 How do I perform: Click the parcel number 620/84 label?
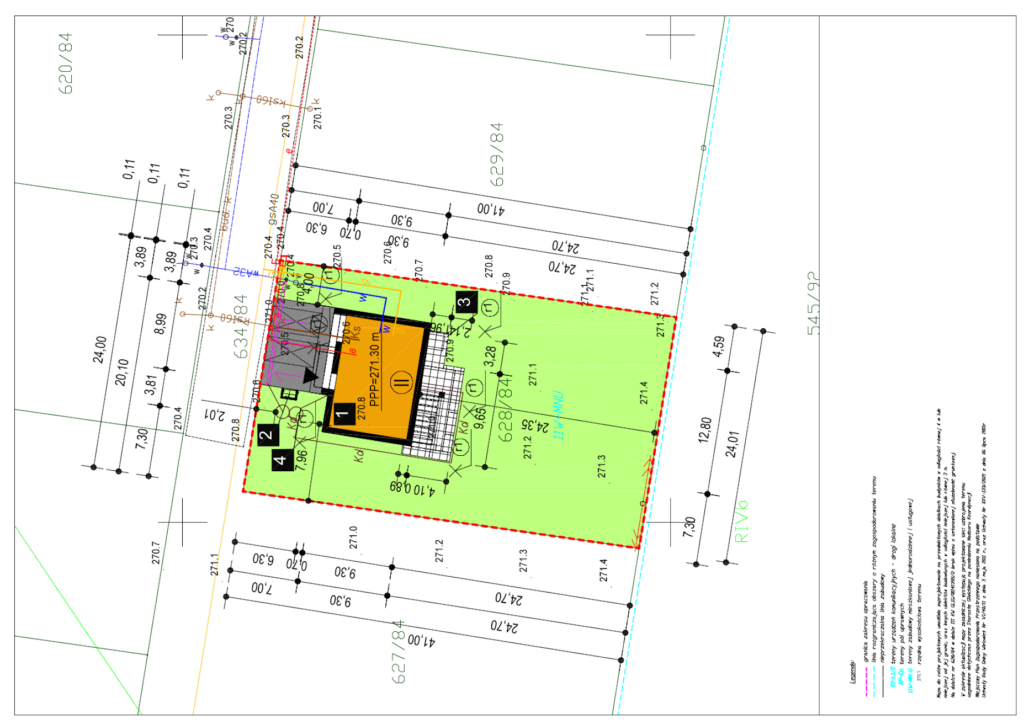tap(68, 62)
